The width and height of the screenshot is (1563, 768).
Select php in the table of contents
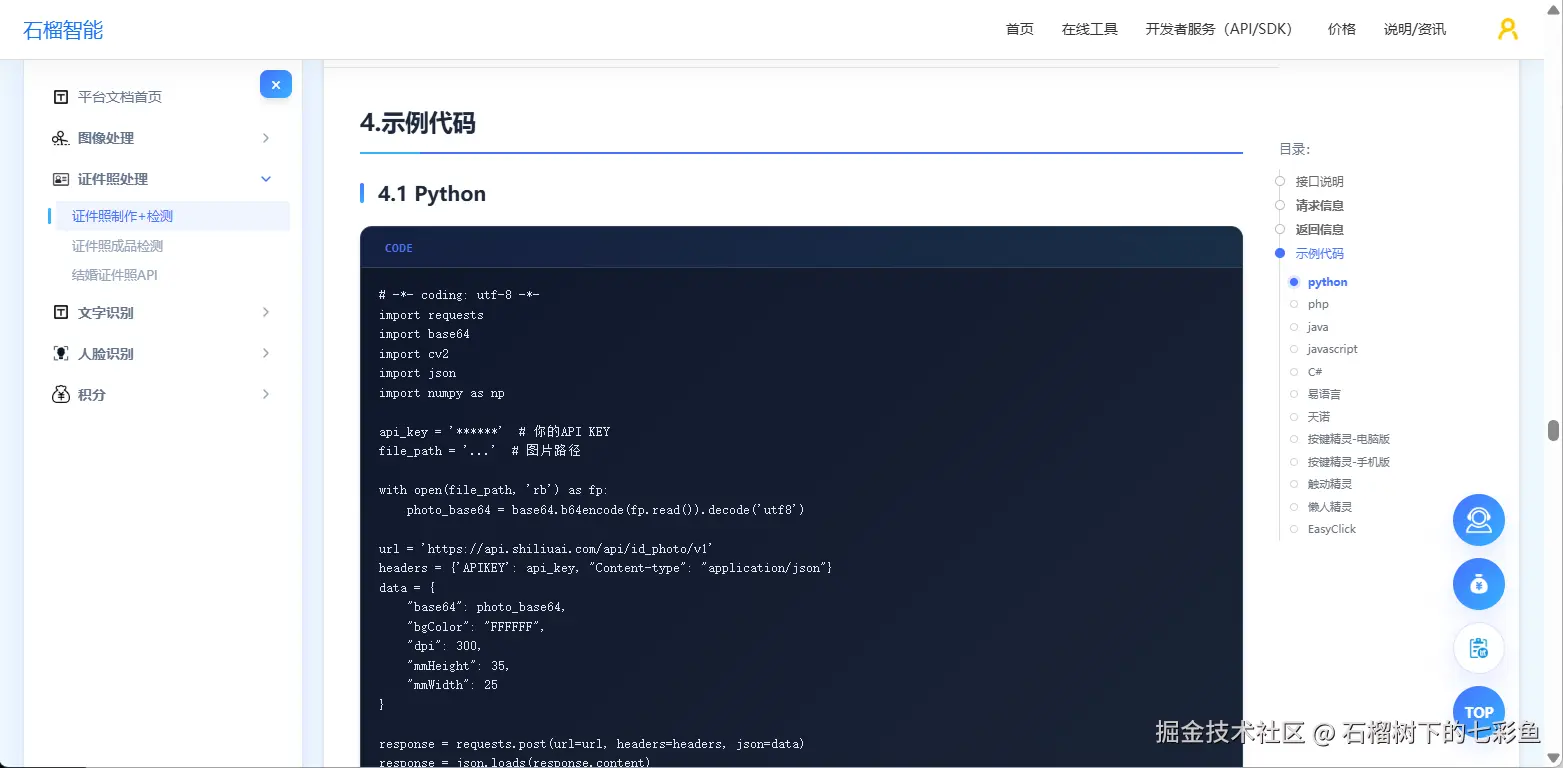tap(1318, 304)
